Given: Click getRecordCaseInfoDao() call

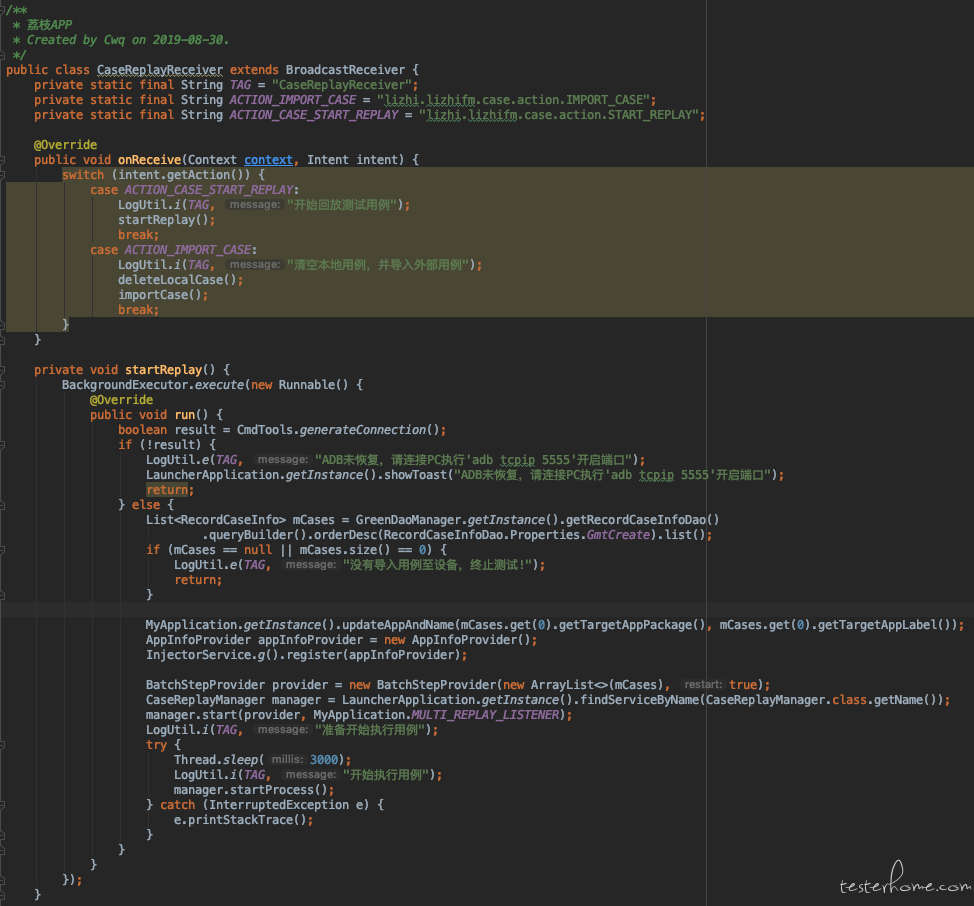Looking at the screenshot, I should point(642,520).
